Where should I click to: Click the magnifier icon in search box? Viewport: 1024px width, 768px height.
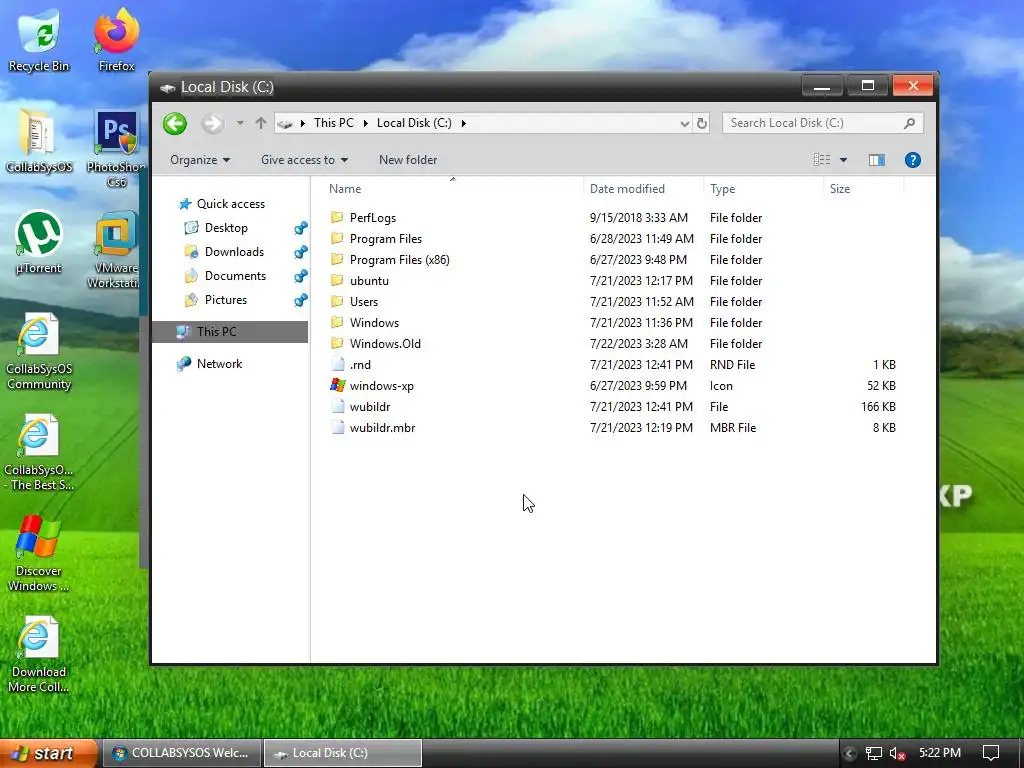pyautogui.click(x=909, y=123)
